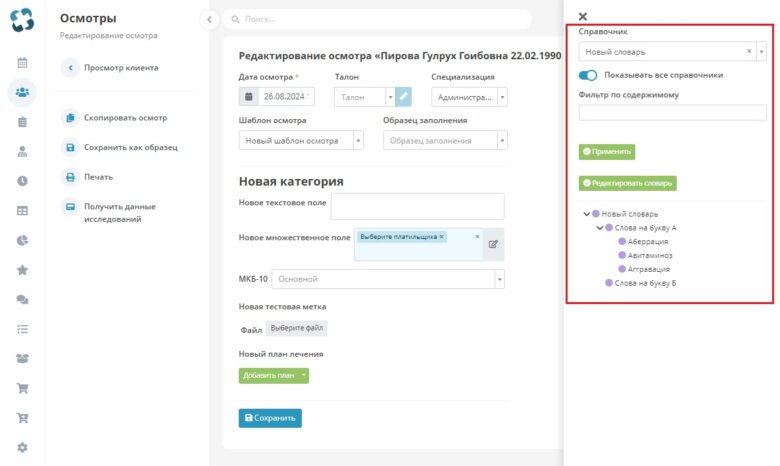The width and height of the screenshot is (780, 466).
Task: Clear the 'Новый словарь' selection
Action: pos(749,51)
